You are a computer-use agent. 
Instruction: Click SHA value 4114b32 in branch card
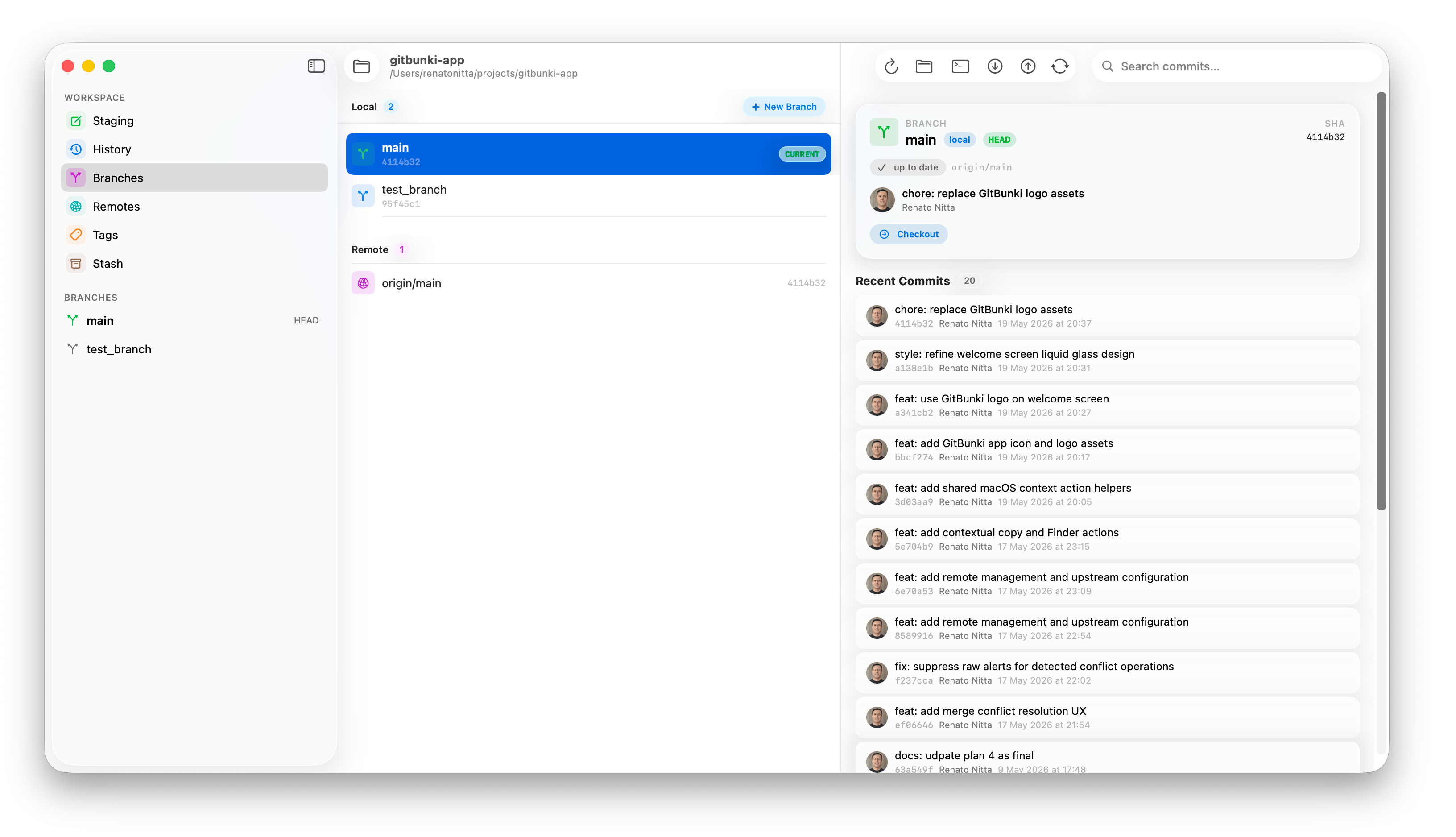pos(1325,137)
